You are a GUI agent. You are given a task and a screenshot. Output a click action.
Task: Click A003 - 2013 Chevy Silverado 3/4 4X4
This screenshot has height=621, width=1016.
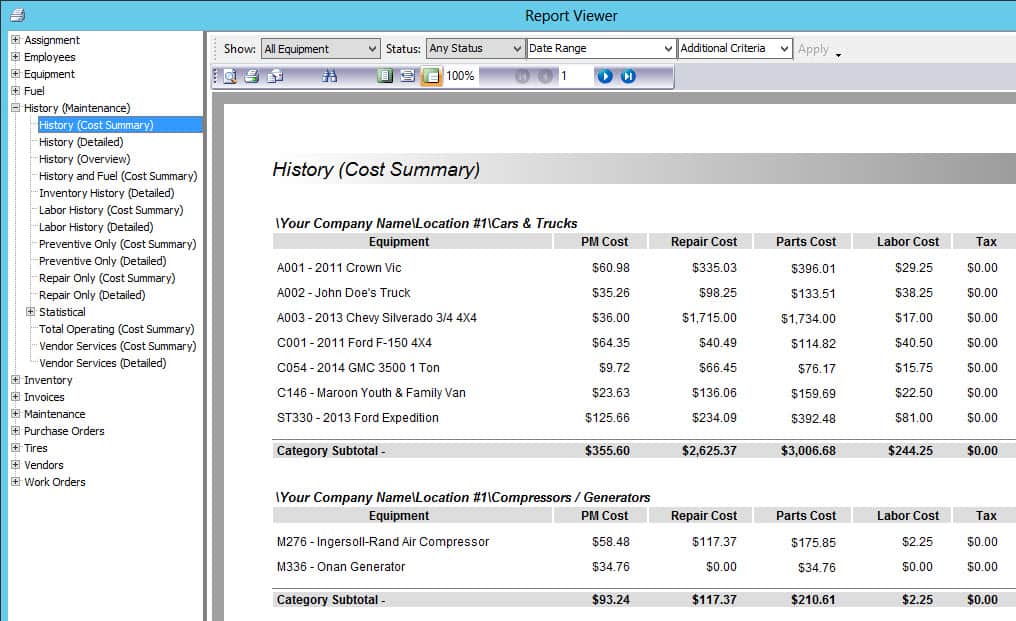pos(376,318)
